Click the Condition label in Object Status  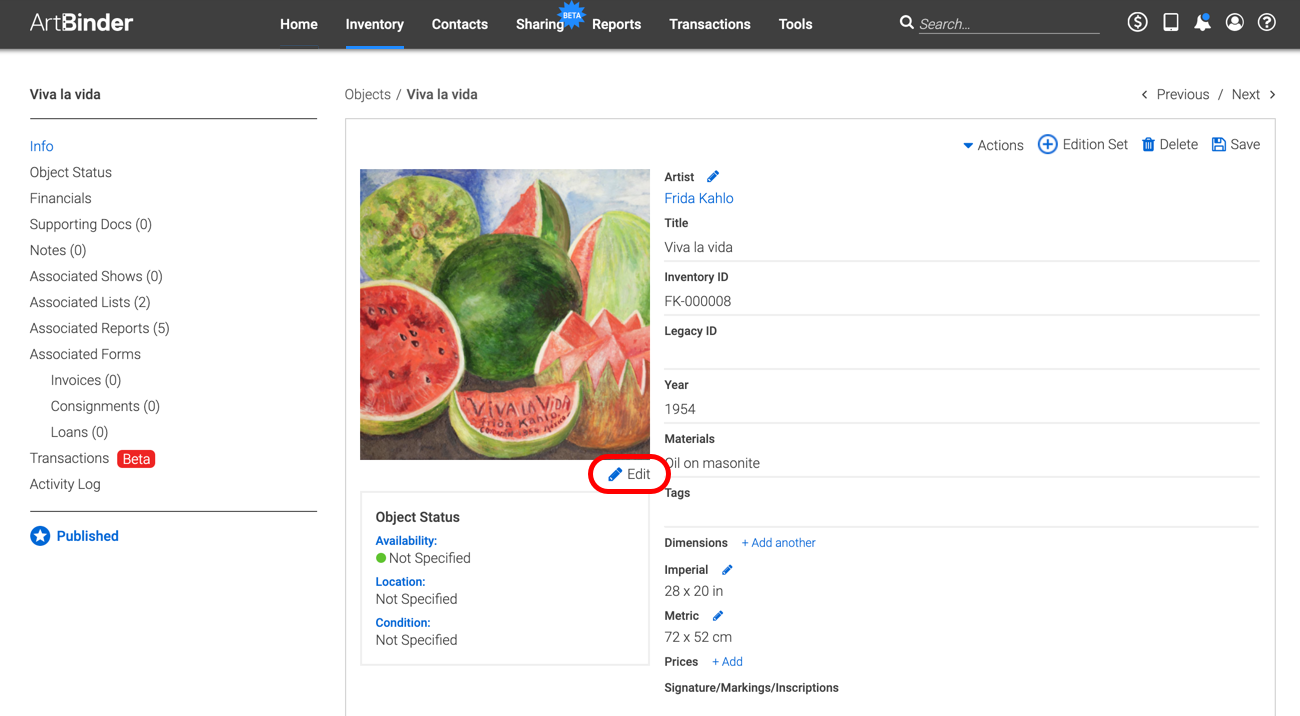click(x=403, y=623)
